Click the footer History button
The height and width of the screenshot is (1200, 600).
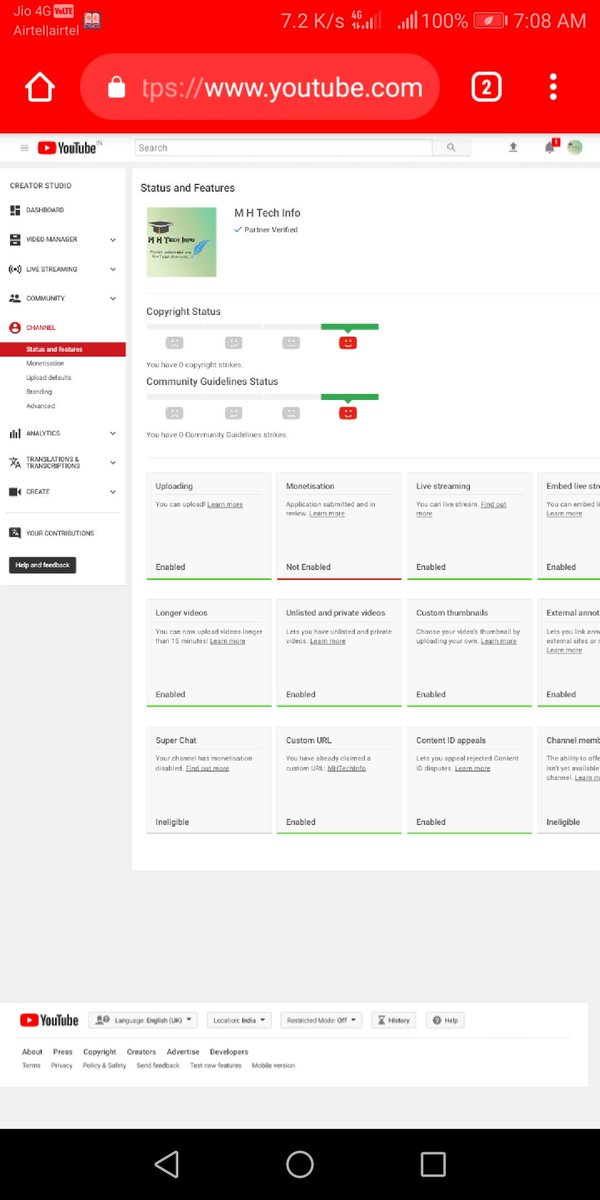click(394, 1020)
